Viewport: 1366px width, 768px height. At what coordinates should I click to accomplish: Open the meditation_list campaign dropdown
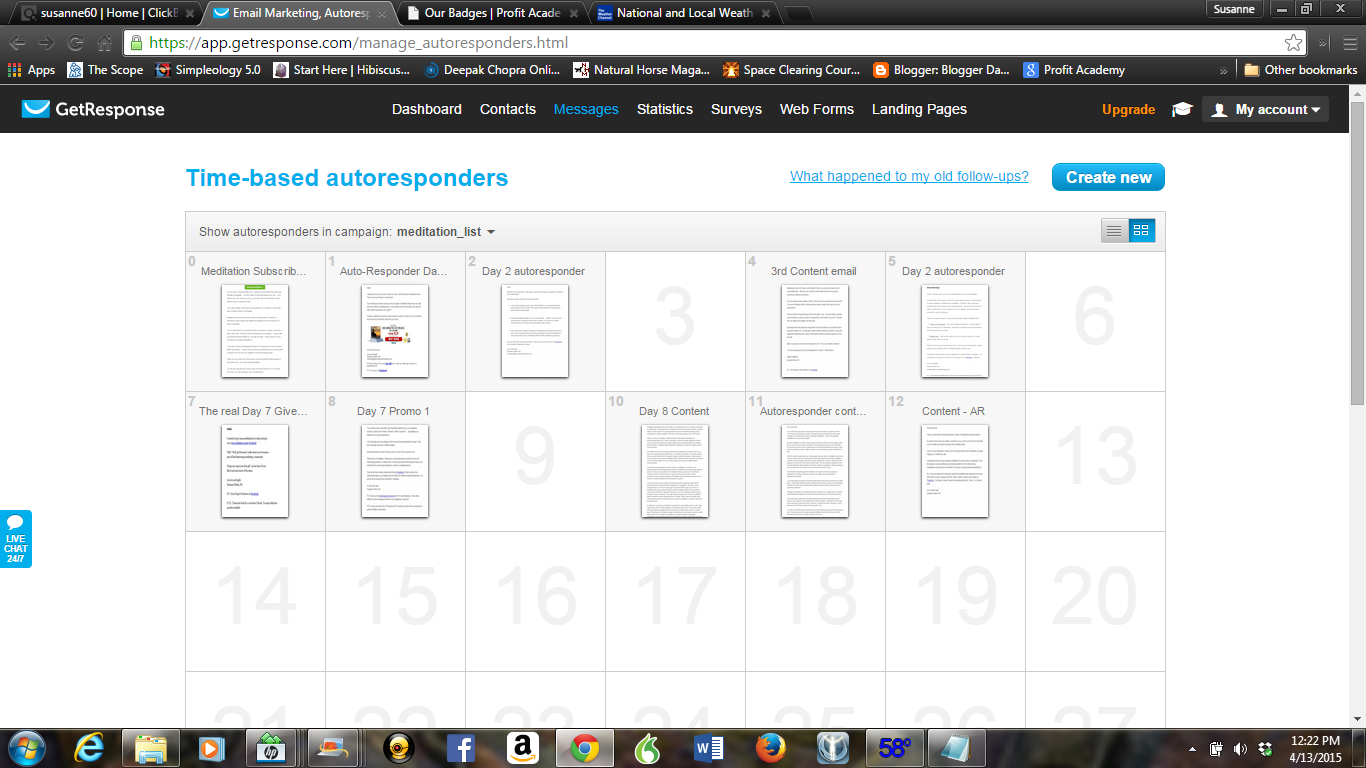coord(446,232)
